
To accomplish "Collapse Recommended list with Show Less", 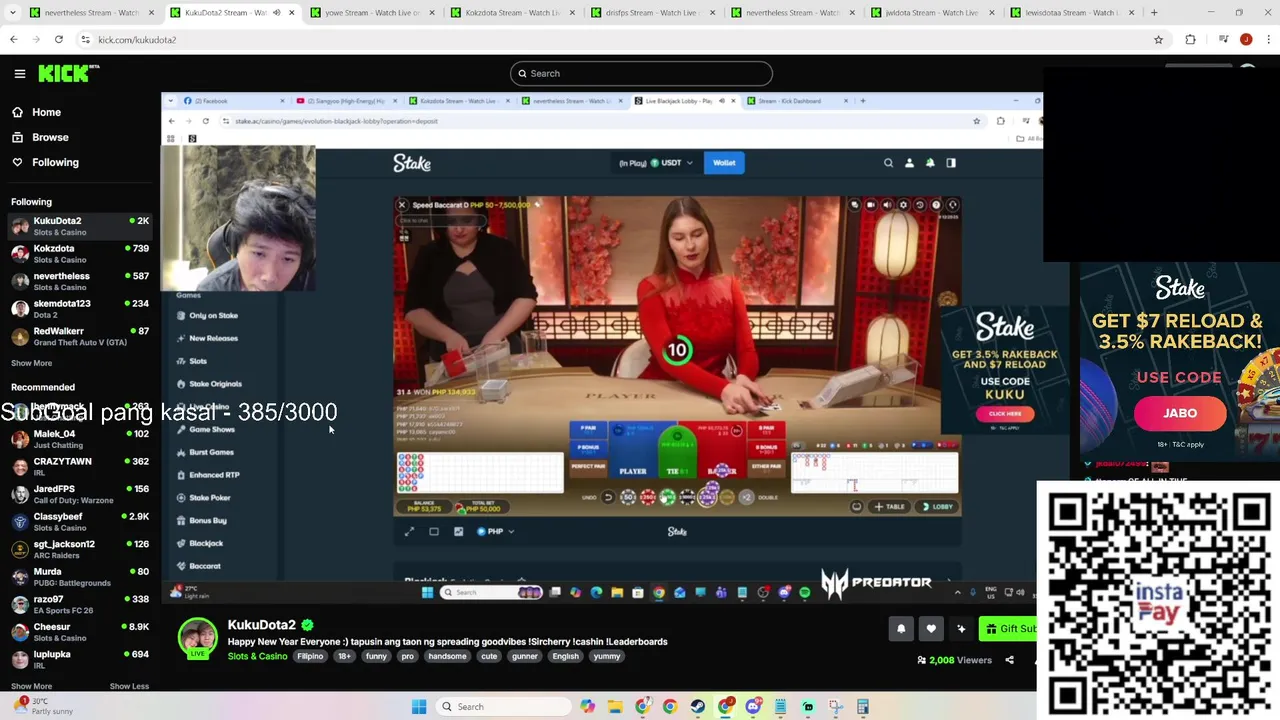I will click(129, 686).
